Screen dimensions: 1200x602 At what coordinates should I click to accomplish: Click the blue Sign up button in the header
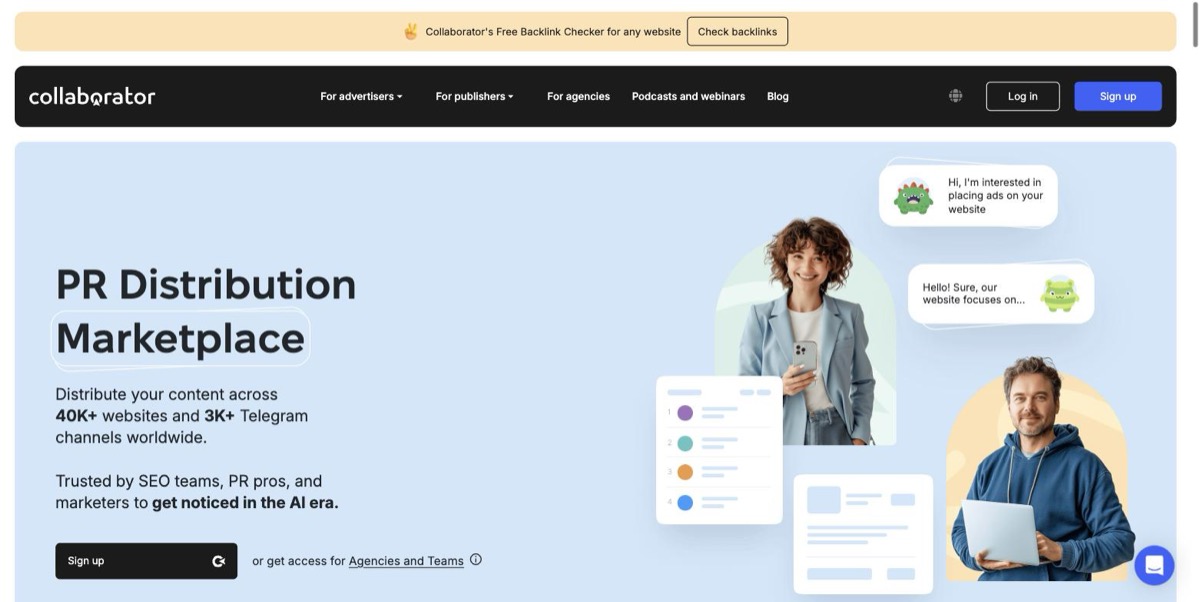coord(1118,96)
